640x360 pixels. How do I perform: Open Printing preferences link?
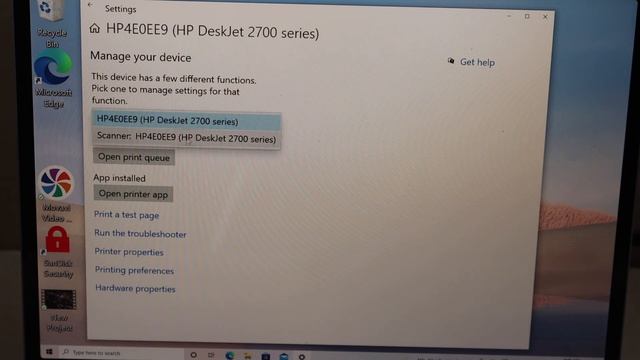pos(134,270)
